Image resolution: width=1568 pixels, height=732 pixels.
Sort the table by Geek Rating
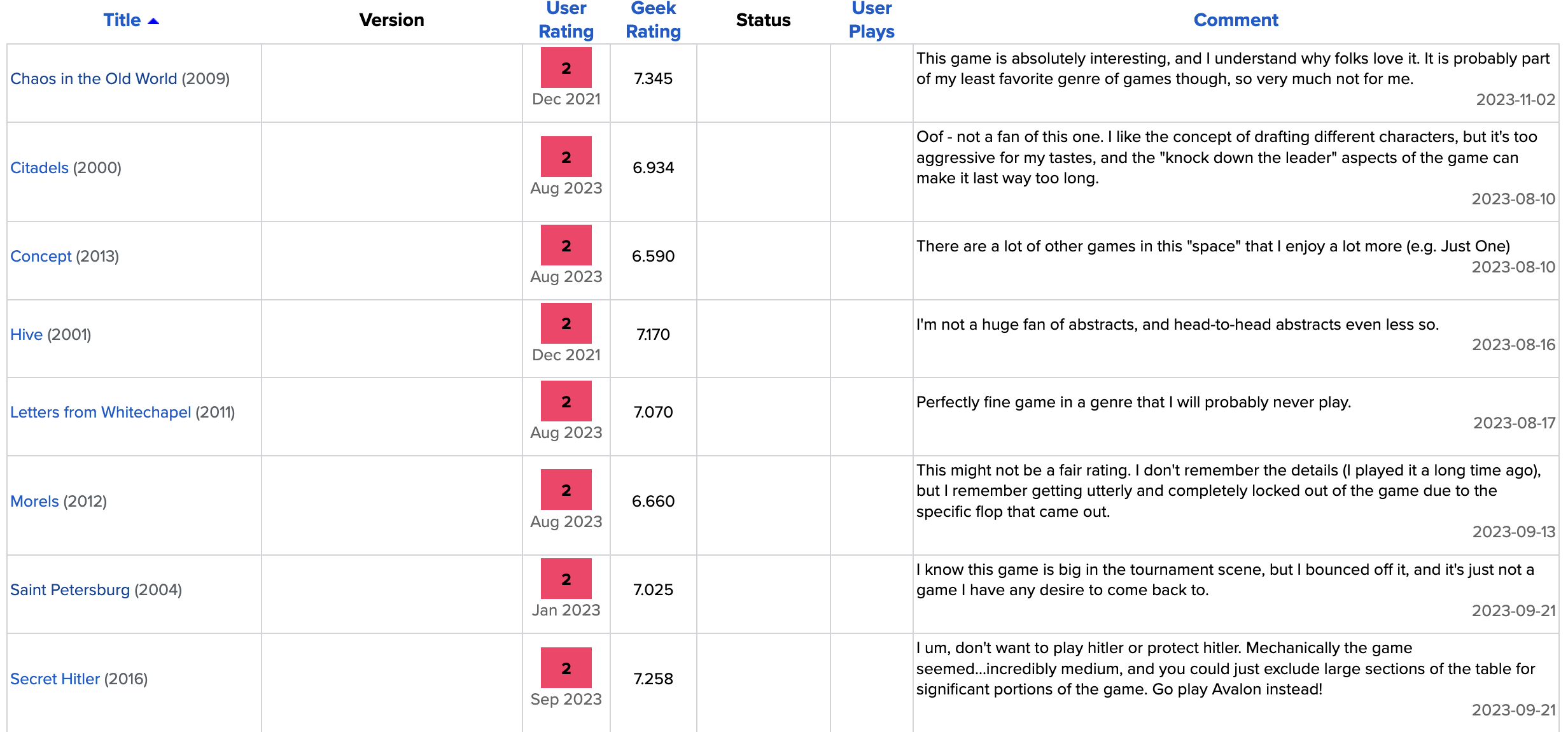pyautogui.click(x=654, y=20)
